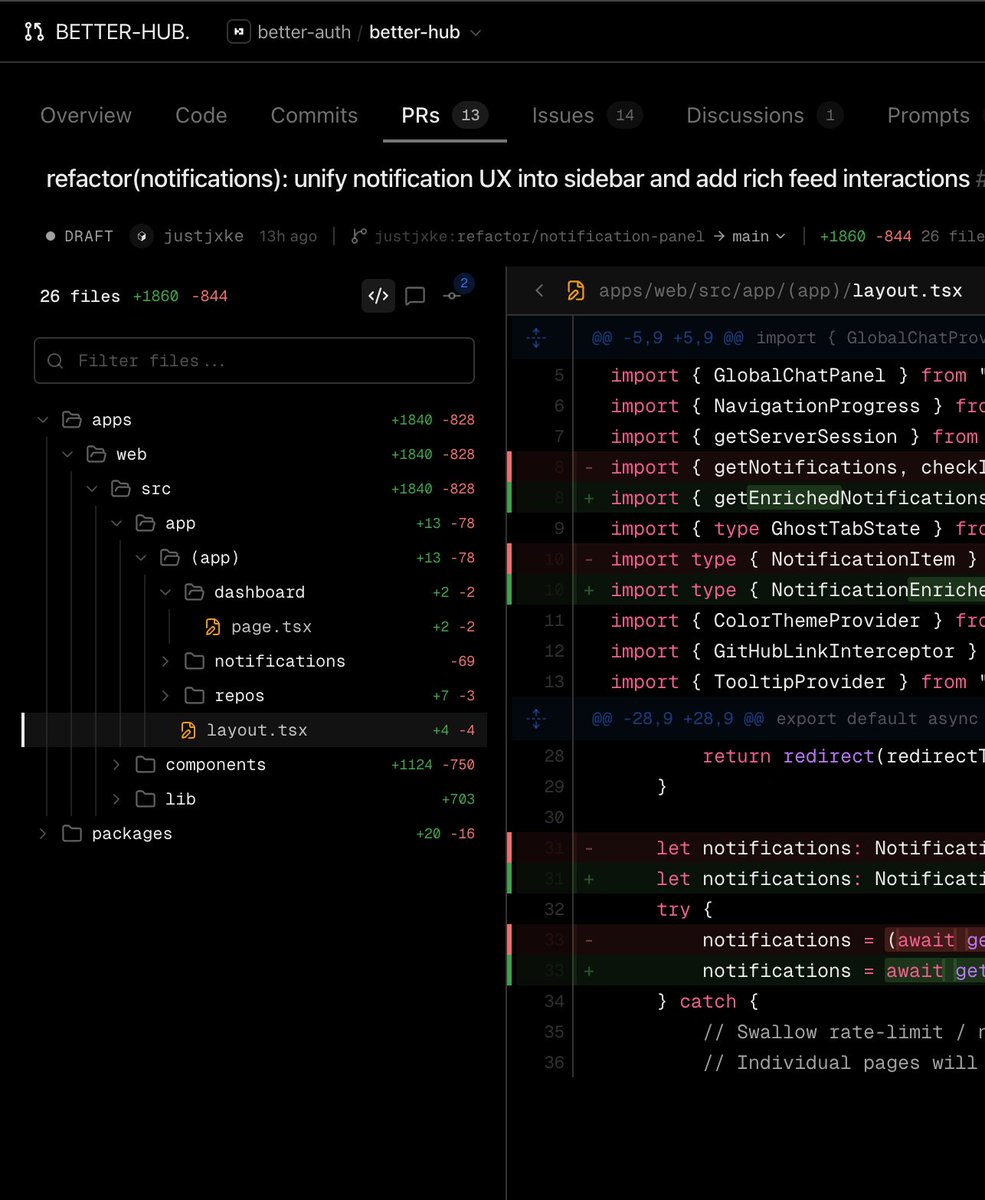The image size is (985, 1200).
Task: Focus the Filter files input
Action: click(x=254, y=360)
